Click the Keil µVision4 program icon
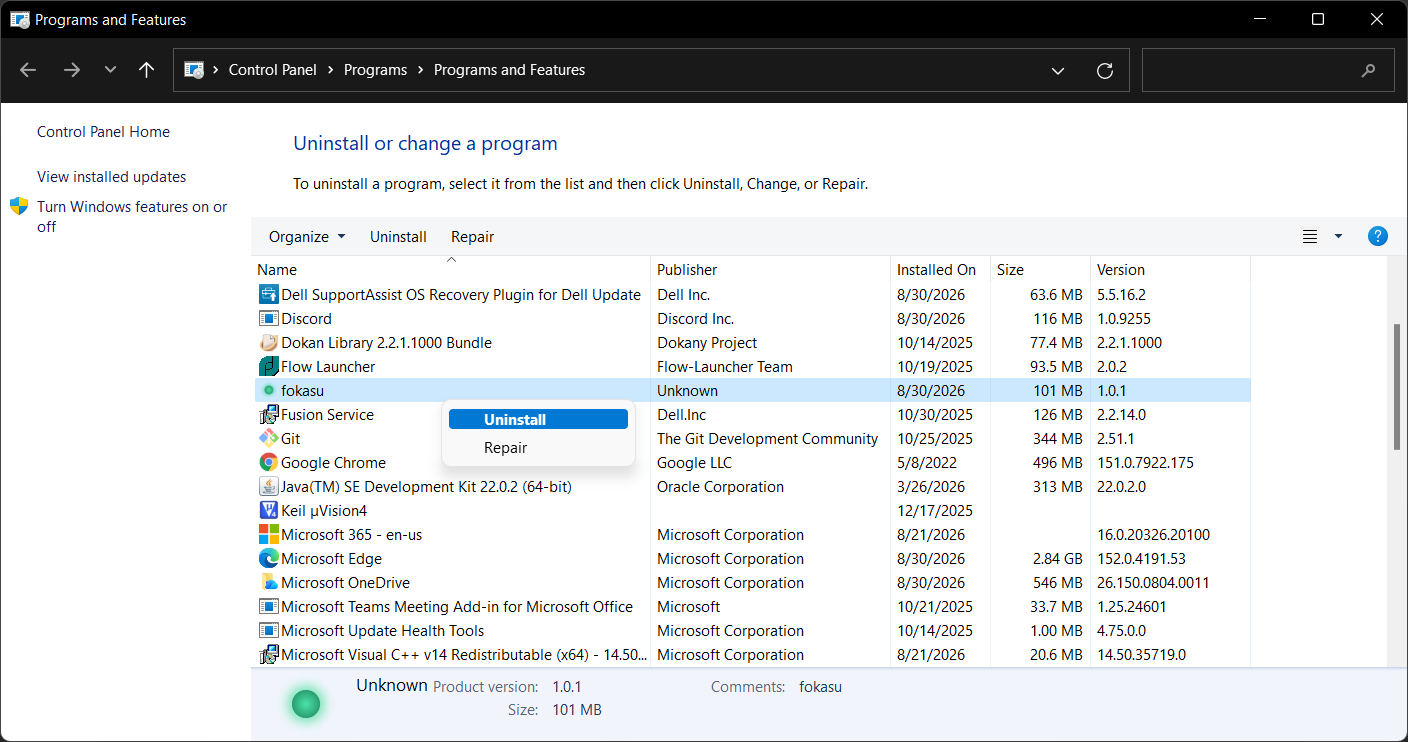Viewport: 1408px width, 742px height. click(x=268, y=511)
